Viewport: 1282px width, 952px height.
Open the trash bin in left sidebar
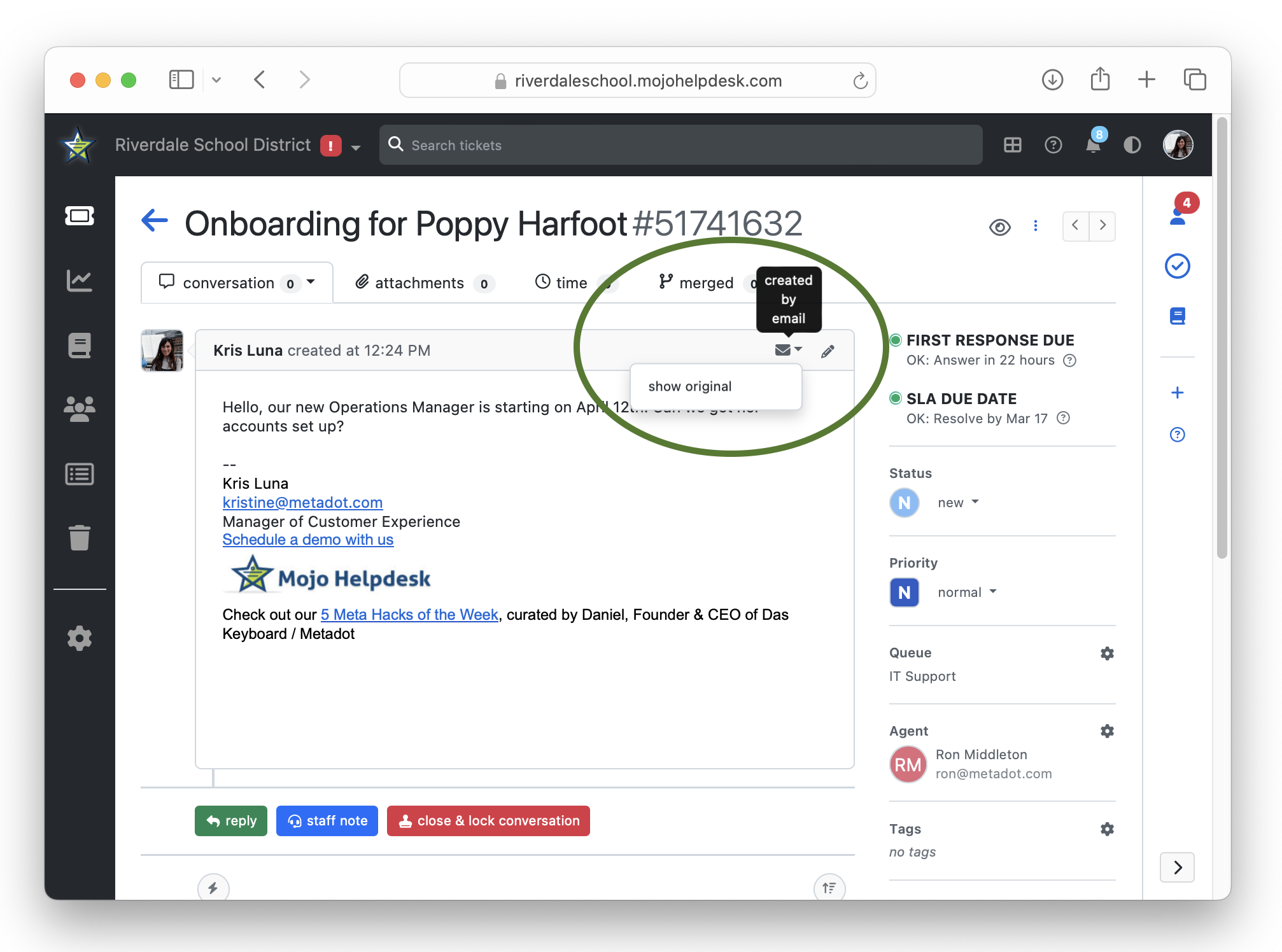[79, 538]
